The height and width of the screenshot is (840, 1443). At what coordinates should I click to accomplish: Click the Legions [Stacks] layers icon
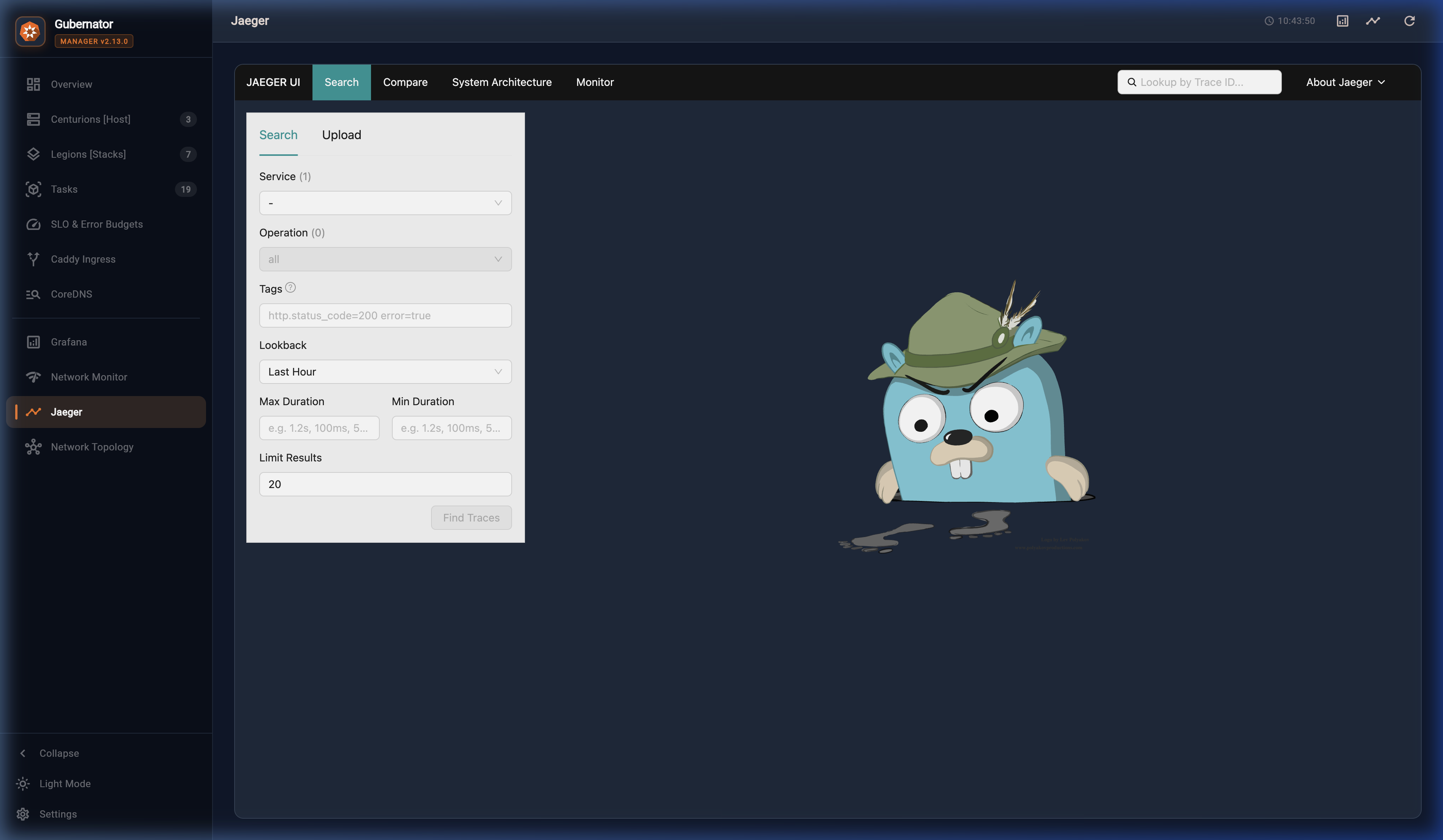click(33, 154)
